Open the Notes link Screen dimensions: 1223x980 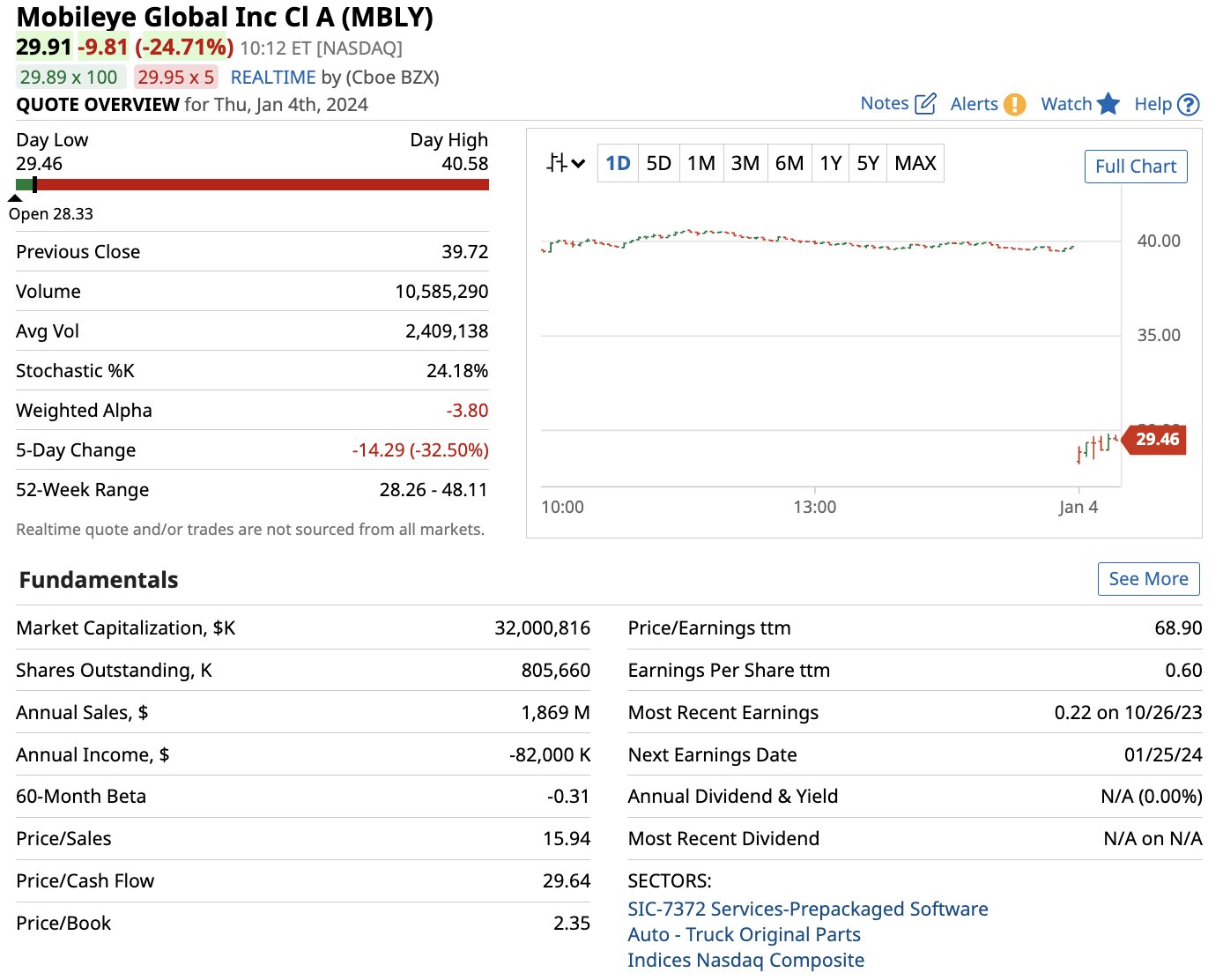pyautogui.click(x=885, y=103)
